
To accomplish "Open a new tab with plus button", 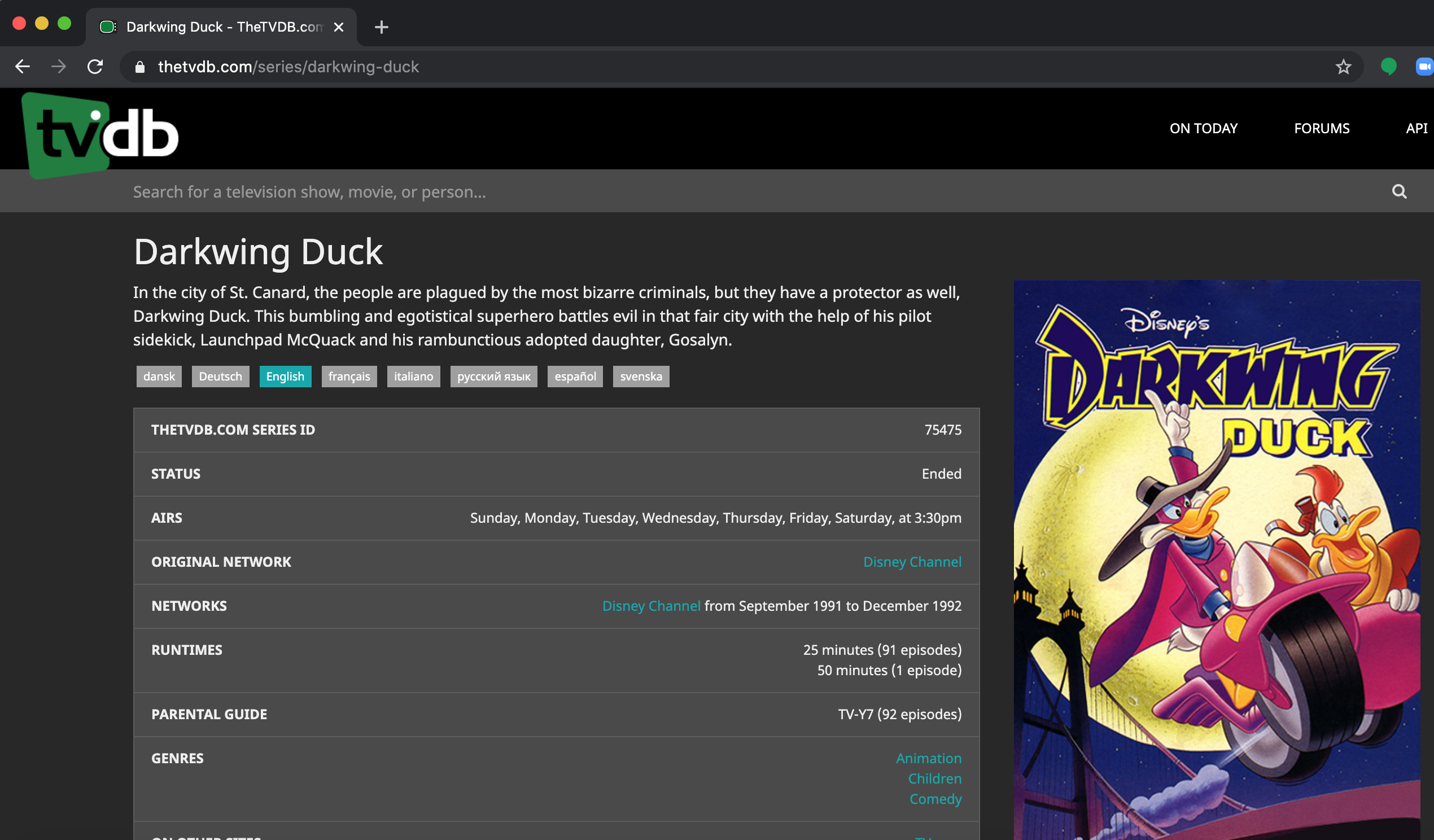I will point(381,27).
